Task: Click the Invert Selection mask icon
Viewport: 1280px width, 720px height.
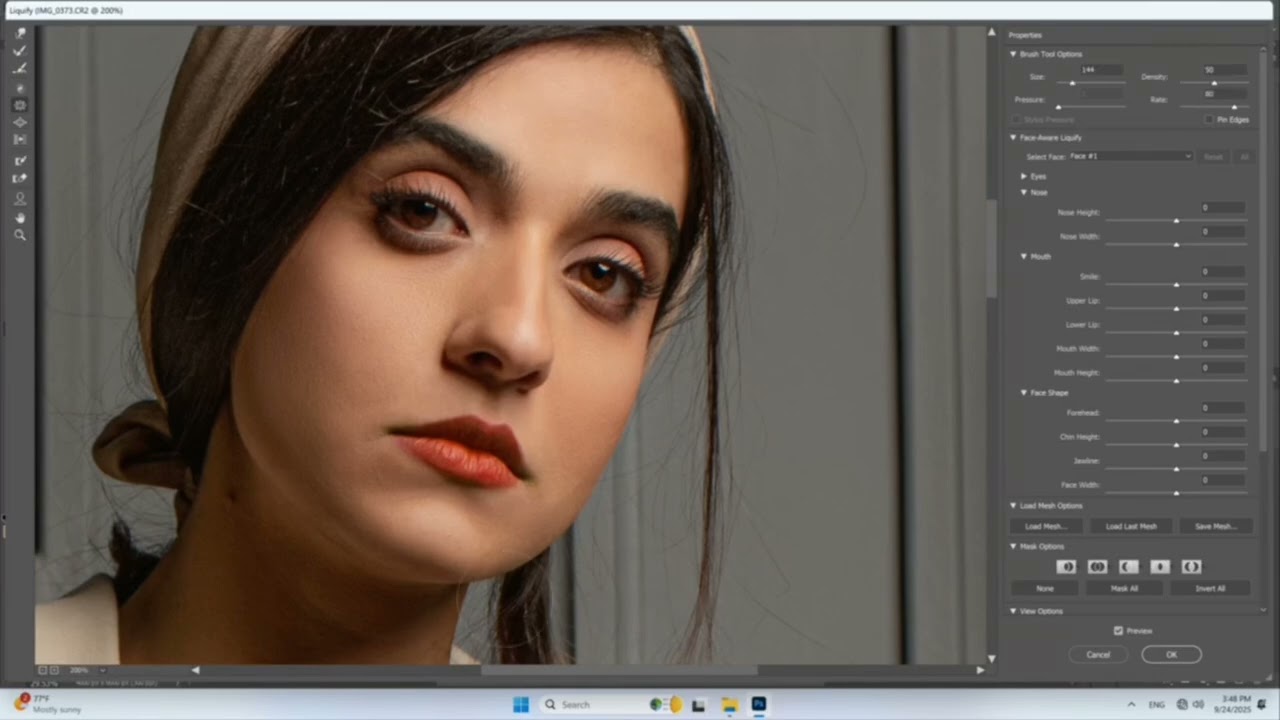Action: [1191, 566]
